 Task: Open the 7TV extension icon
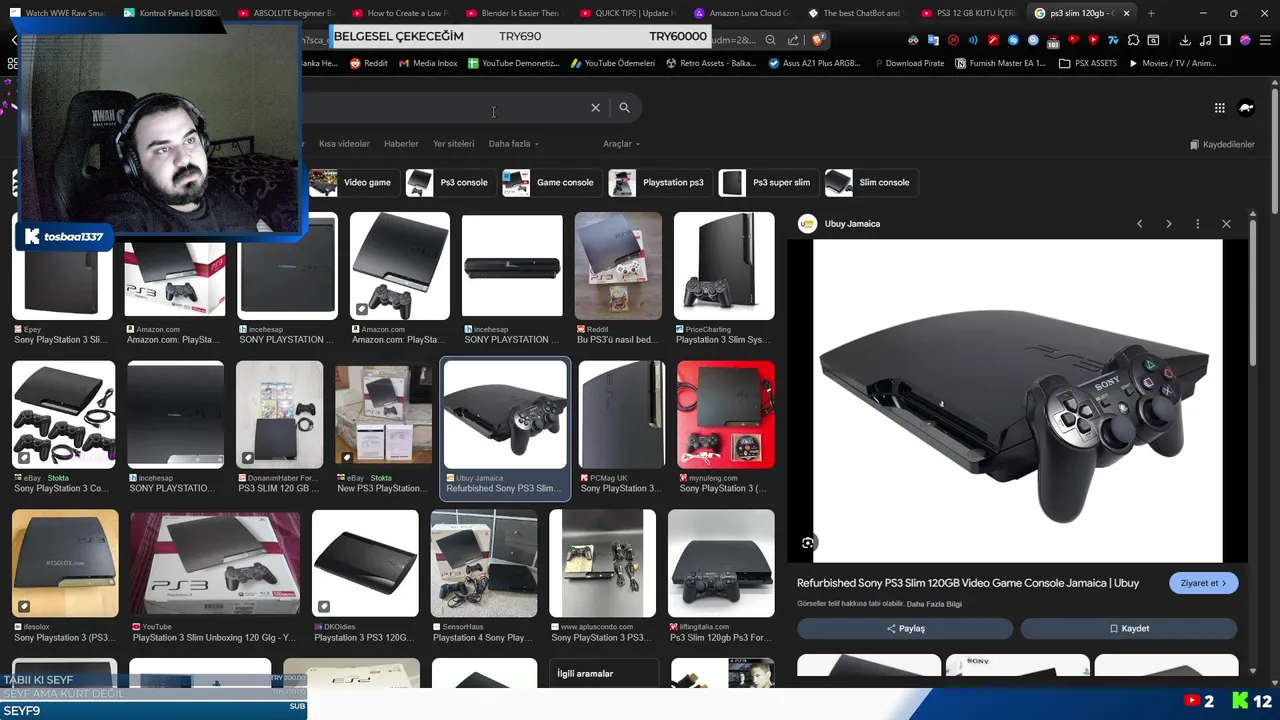pos(1113,40)
